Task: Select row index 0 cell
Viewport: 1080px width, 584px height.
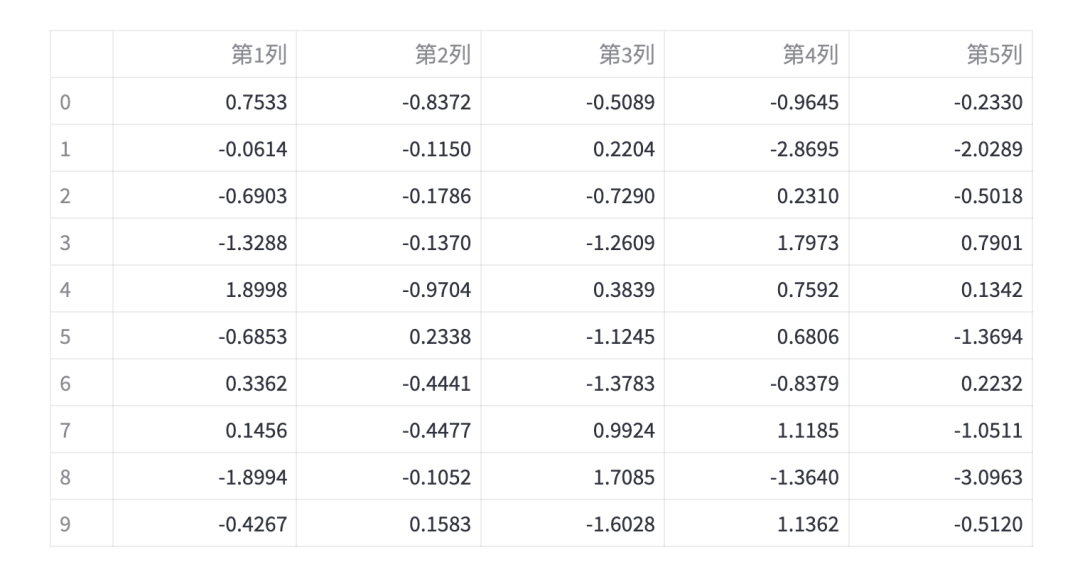Action: (82, 101)
